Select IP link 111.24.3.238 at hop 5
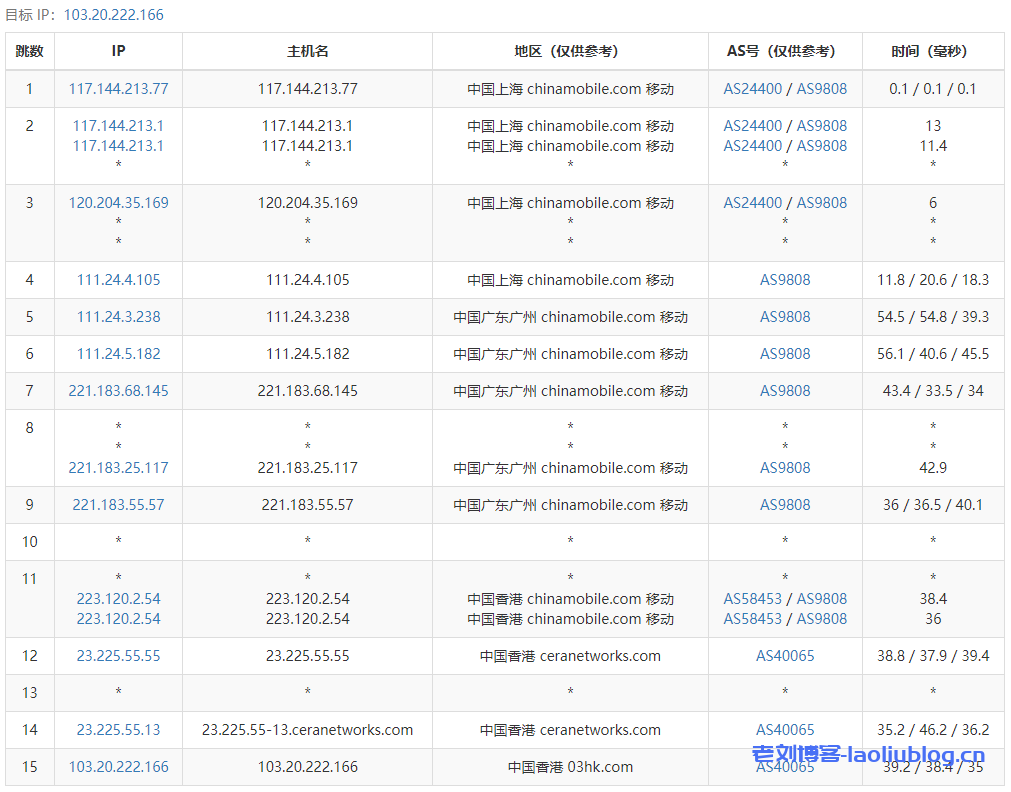The height and width of the screenshot is (792, 1011). 118,317
